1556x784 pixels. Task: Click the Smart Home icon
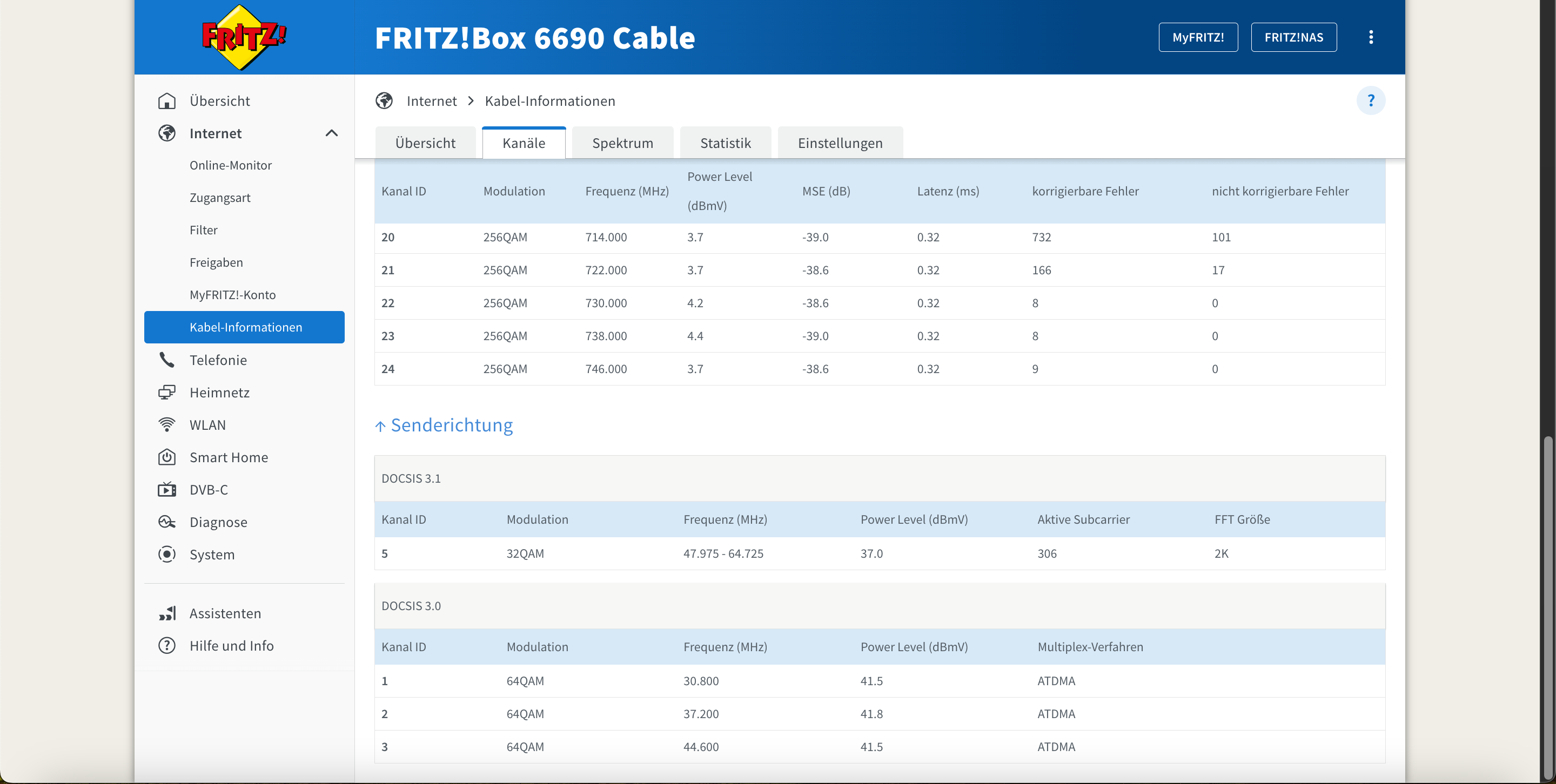click(x=167, y=457)
